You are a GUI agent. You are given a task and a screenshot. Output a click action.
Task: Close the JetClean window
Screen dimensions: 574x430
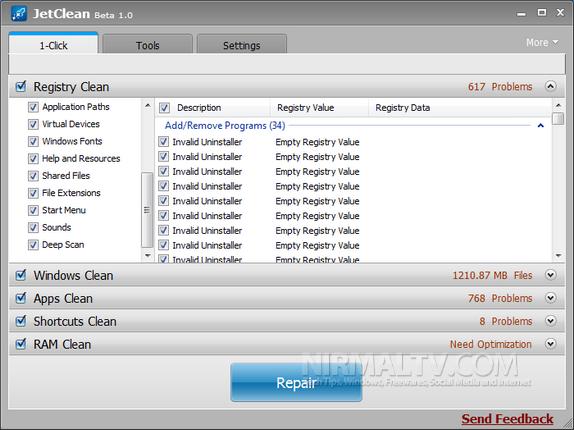pos(560,13)
